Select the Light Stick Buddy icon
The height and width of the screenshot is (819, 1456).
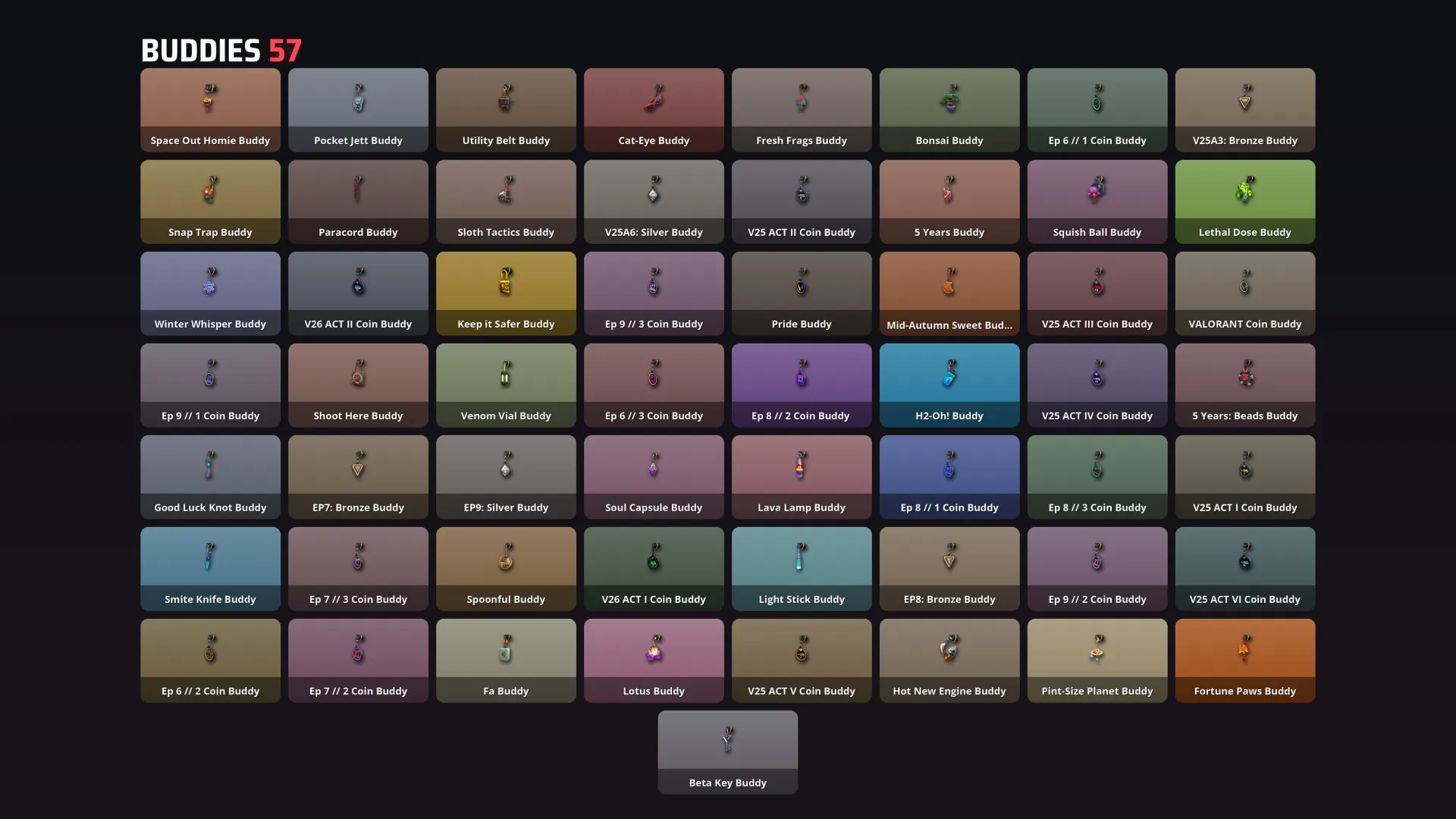801,557
